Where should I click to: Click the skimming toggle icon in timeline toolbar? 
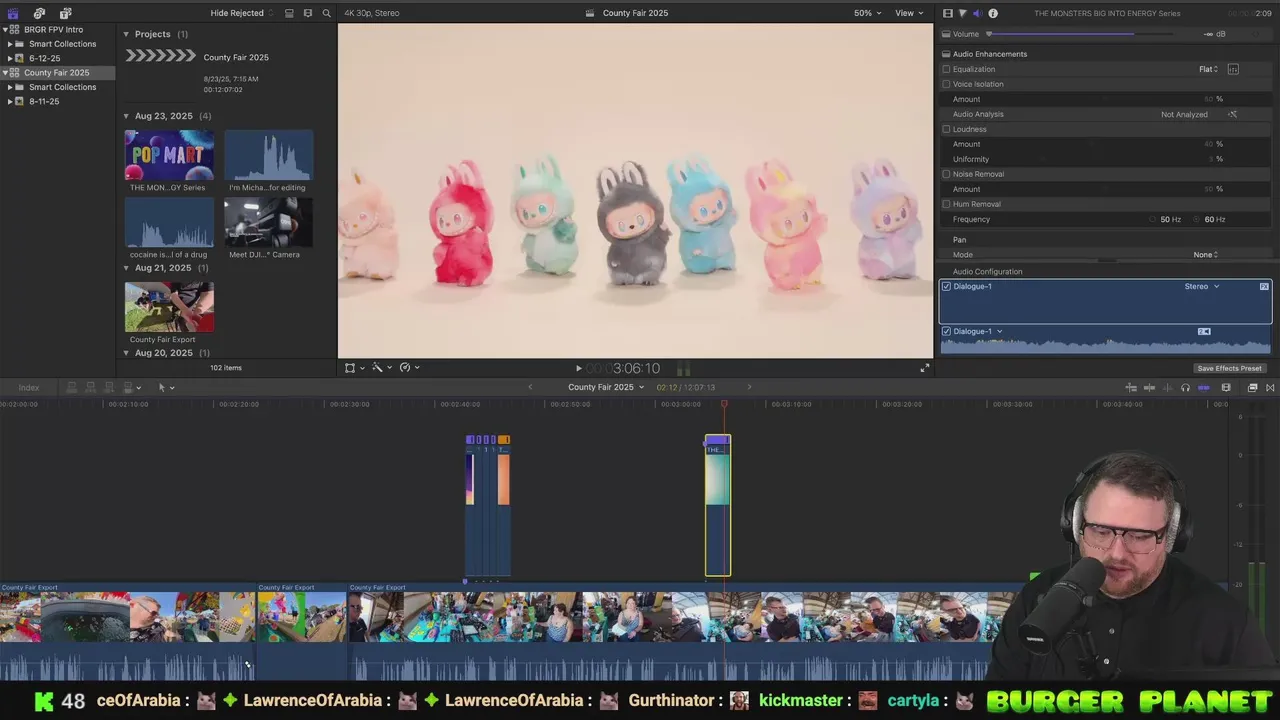click(1149, 387)
